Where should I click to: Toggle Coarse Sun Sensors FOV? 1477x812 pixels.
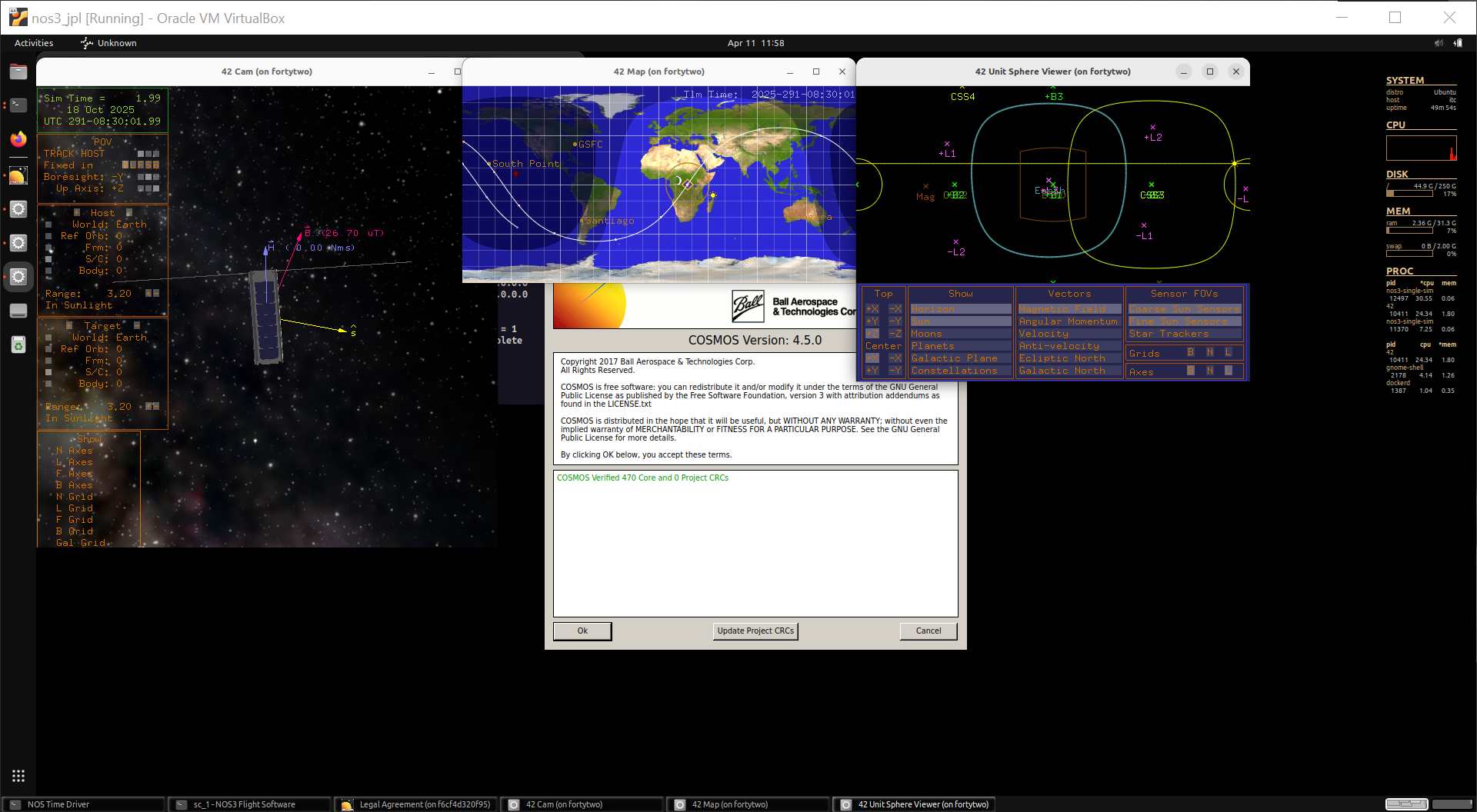click(1185, 309)
